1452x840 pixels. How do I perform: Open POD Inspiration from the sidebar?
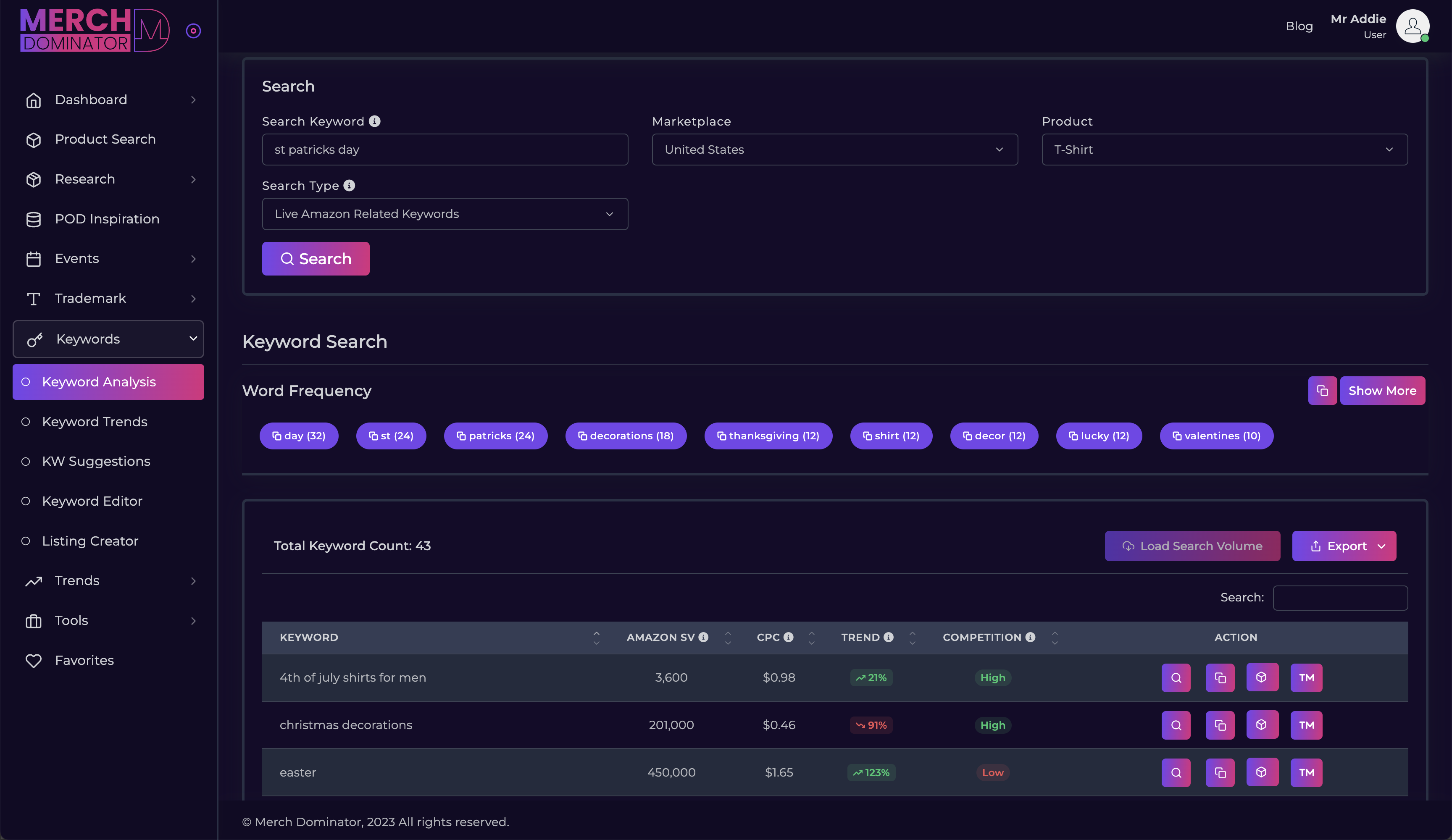[107, 218]
